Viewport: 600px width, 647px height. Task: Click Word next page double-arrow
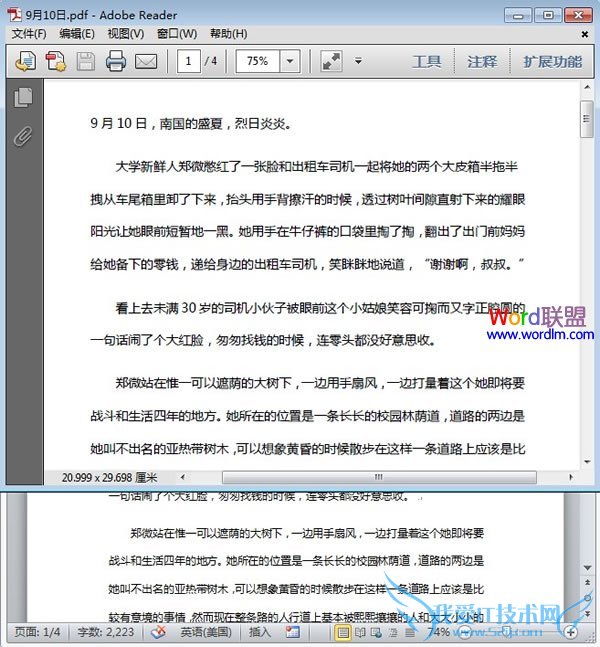click(x=588, y=614)
